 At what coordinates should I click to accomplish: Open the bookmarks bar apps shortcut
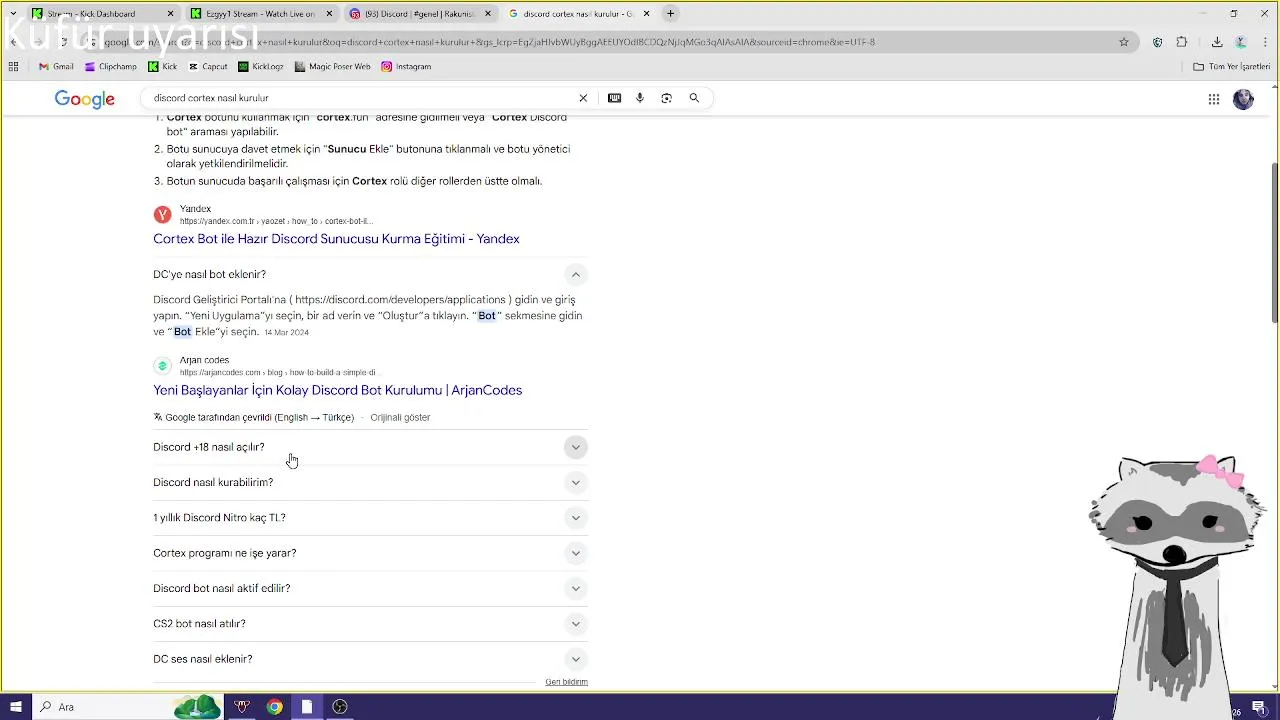click(x=13, y=67)
